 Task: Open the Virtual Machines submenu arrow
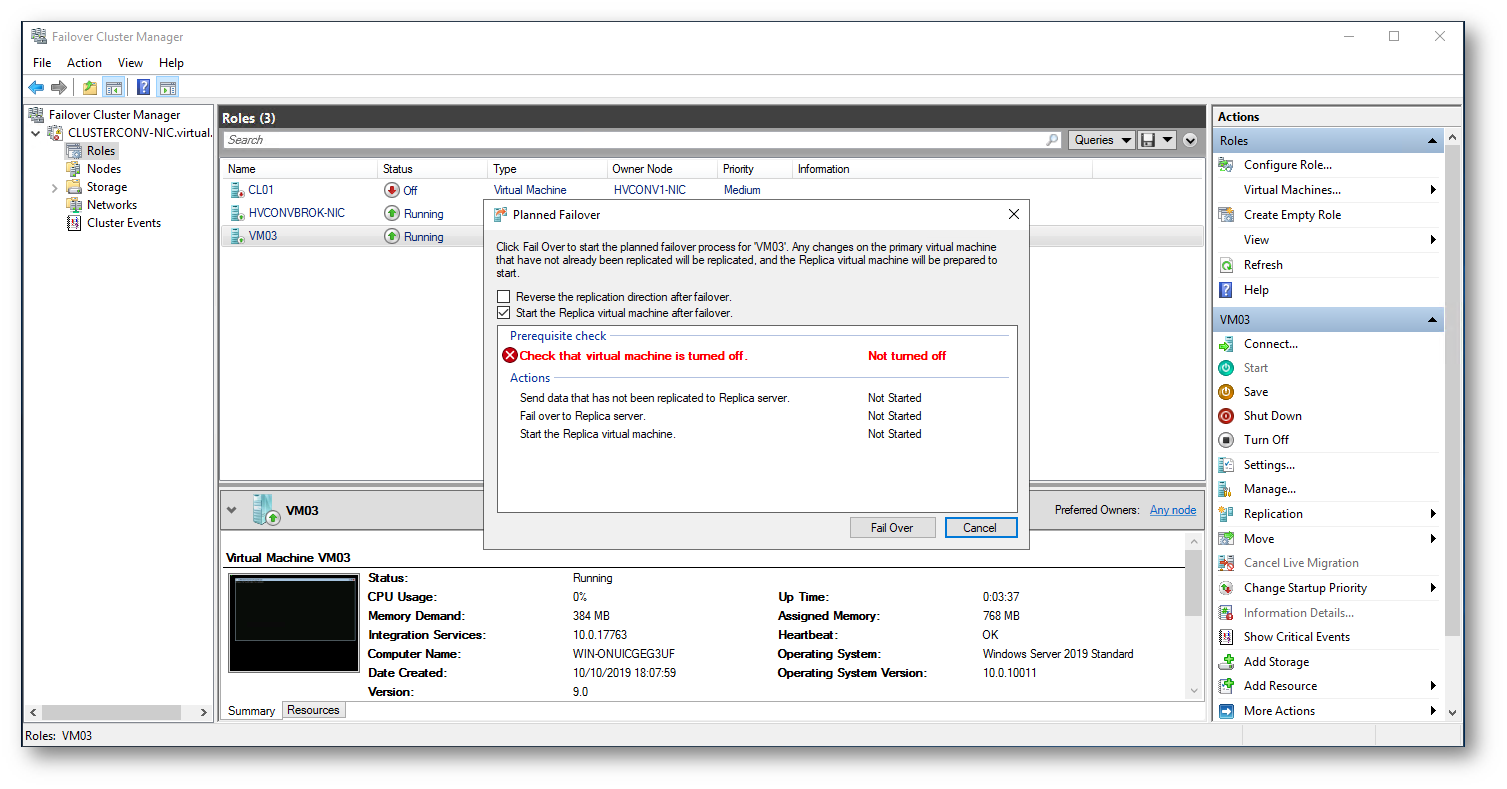coord(1433,190)
